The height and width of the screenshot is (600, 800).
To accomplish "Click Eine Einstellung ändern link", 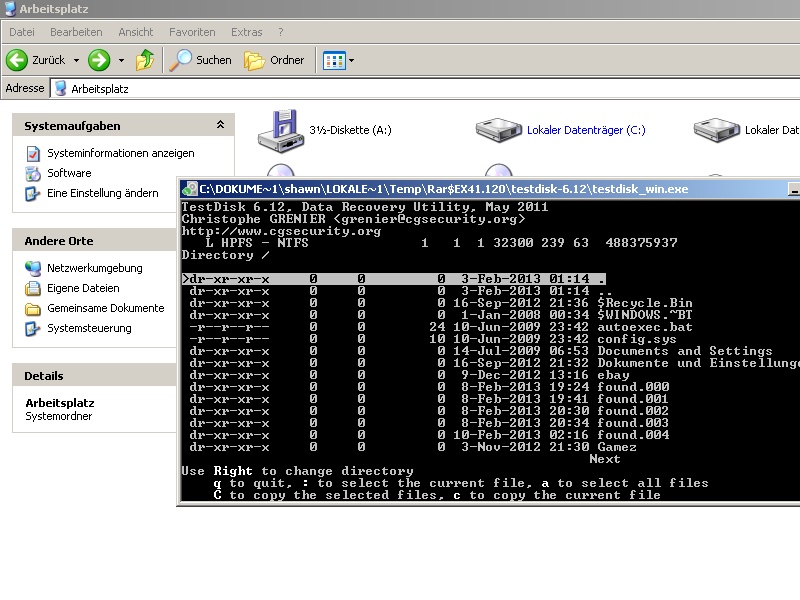I will click(103, 193).
